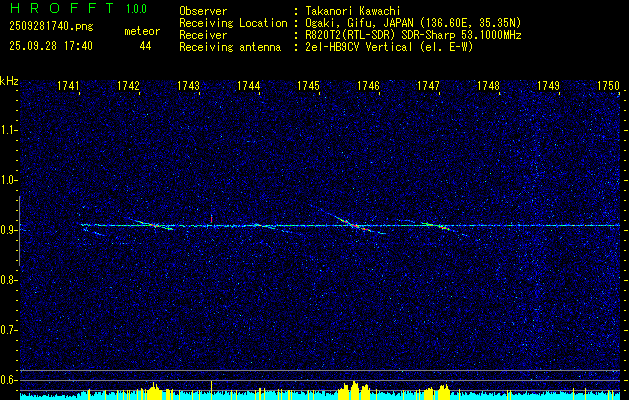Click the 0.7 frequency axis label
This screenshot has height=400, width=629.
point(9,330)
